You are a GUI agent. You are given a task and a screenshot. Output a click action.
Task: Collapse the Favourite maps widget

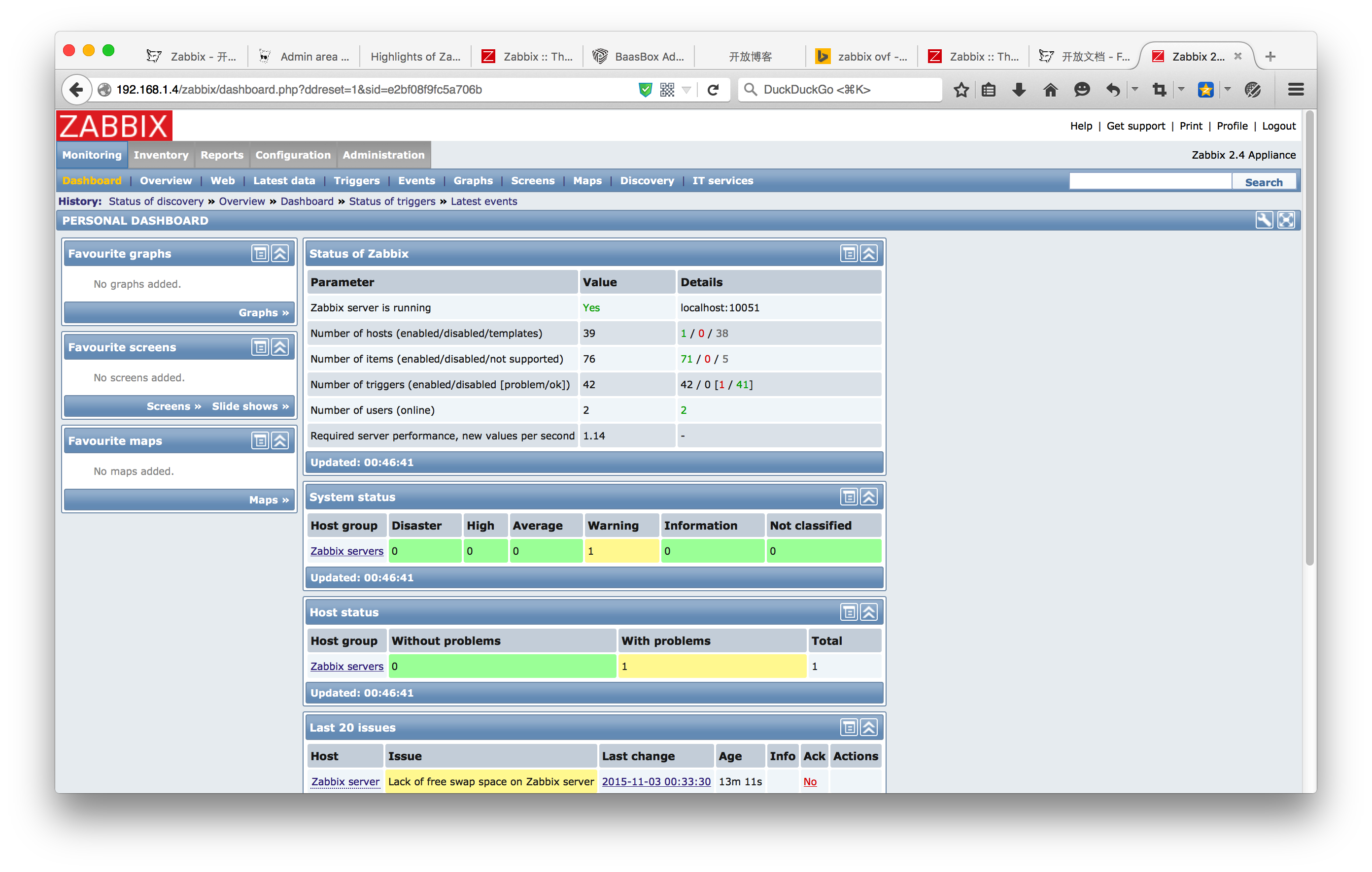pyautogui.click(x=280, y=440)
